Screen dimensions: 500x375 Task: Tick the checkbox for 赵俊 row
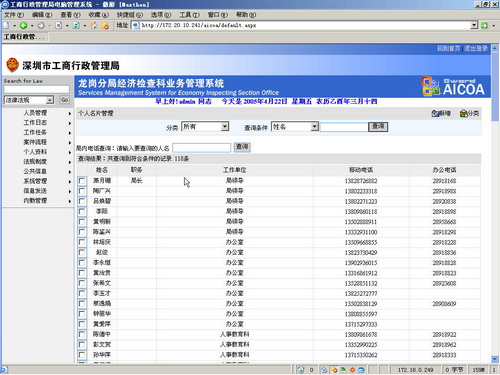pos(82,252)
